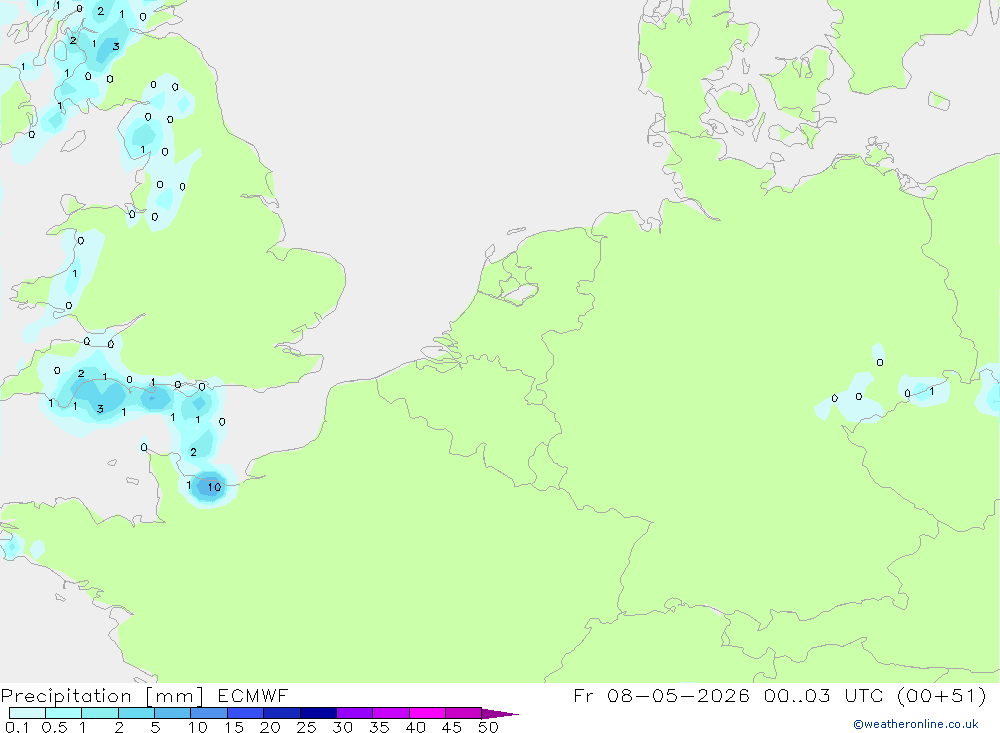
Task: Pick the 10–15 mm legend color box
Action: (x=209, y=713)
